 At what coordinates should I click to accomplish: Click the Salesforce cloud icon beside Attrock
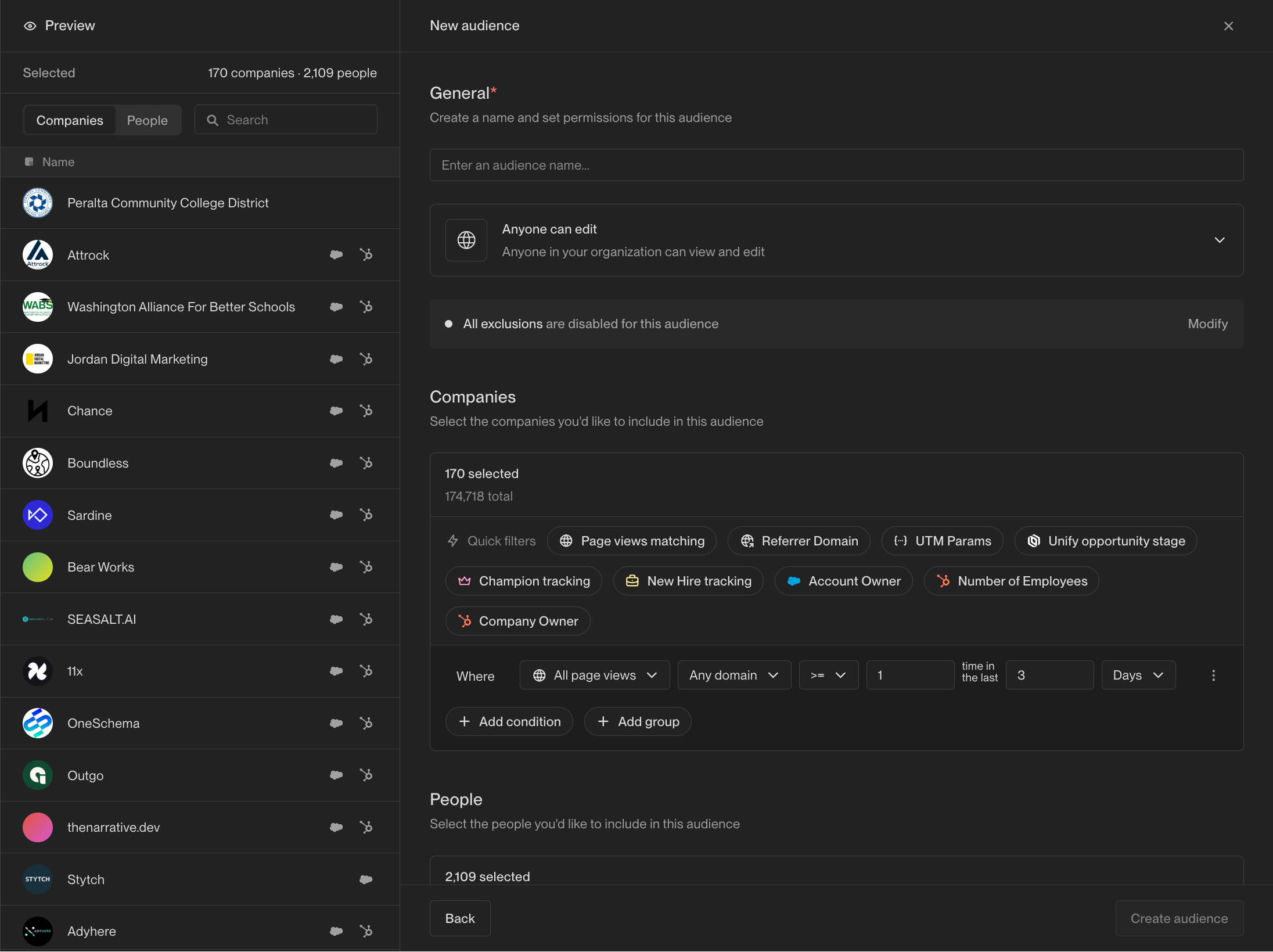tap(336, 255)
